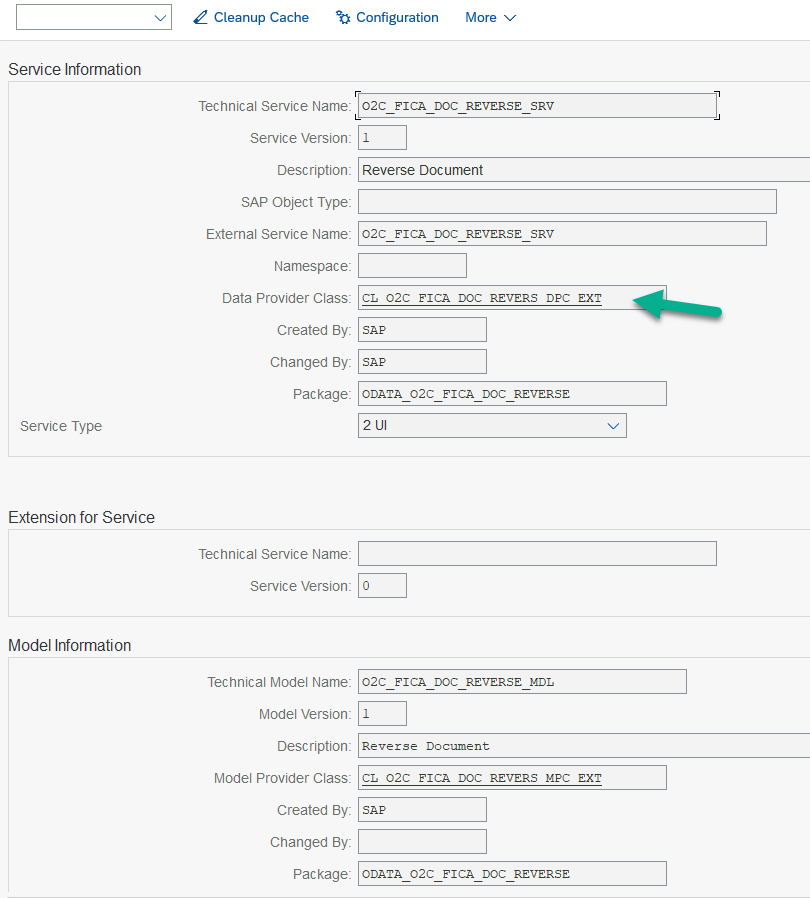Click the Extension for Service Technical Service Name field
This screenshot has height=898, width=810.
point(537,554)
